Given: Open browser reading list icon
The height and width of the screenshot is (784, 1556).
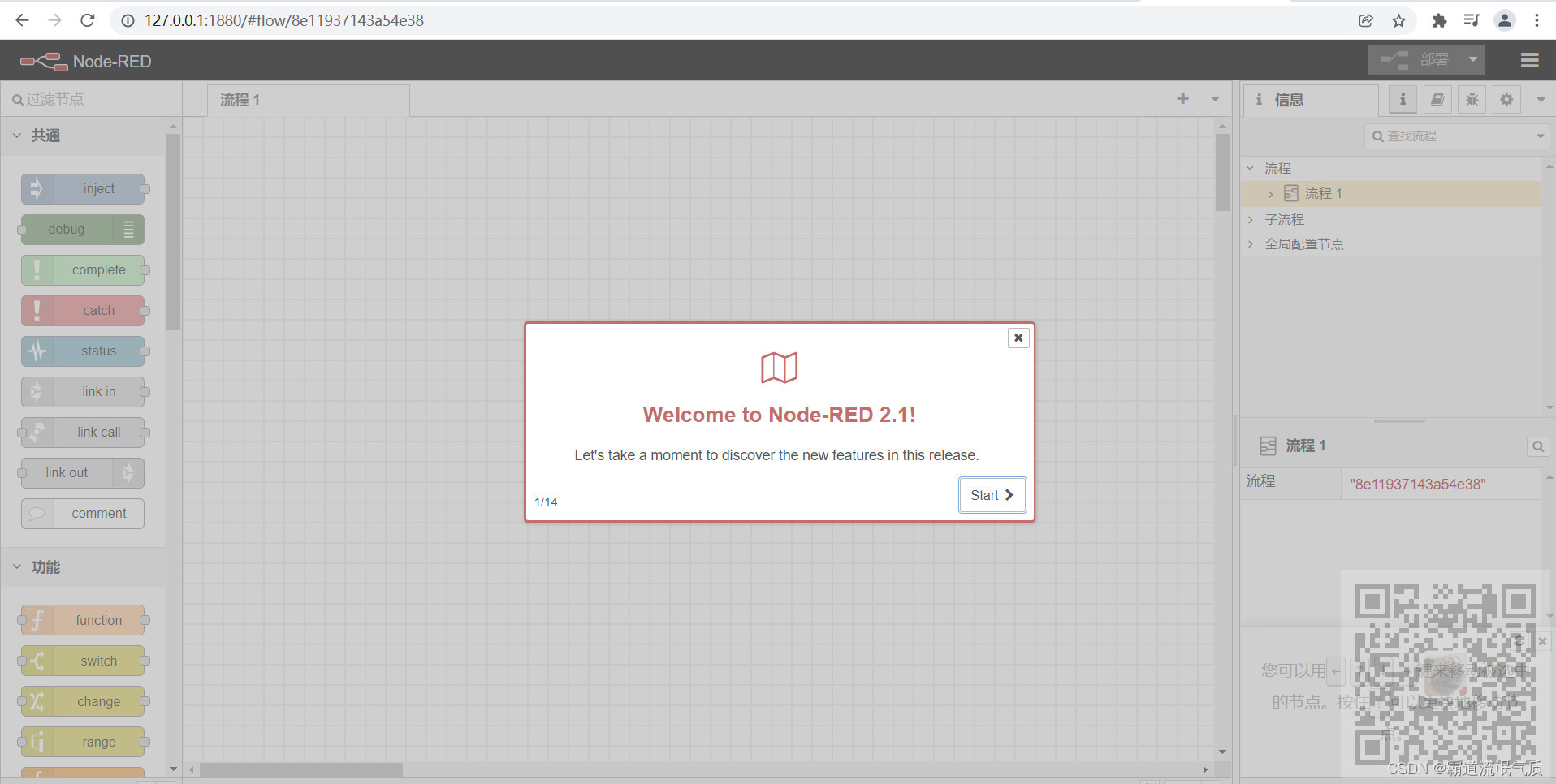Looking at the screenshot, I should pos(1472,21).
